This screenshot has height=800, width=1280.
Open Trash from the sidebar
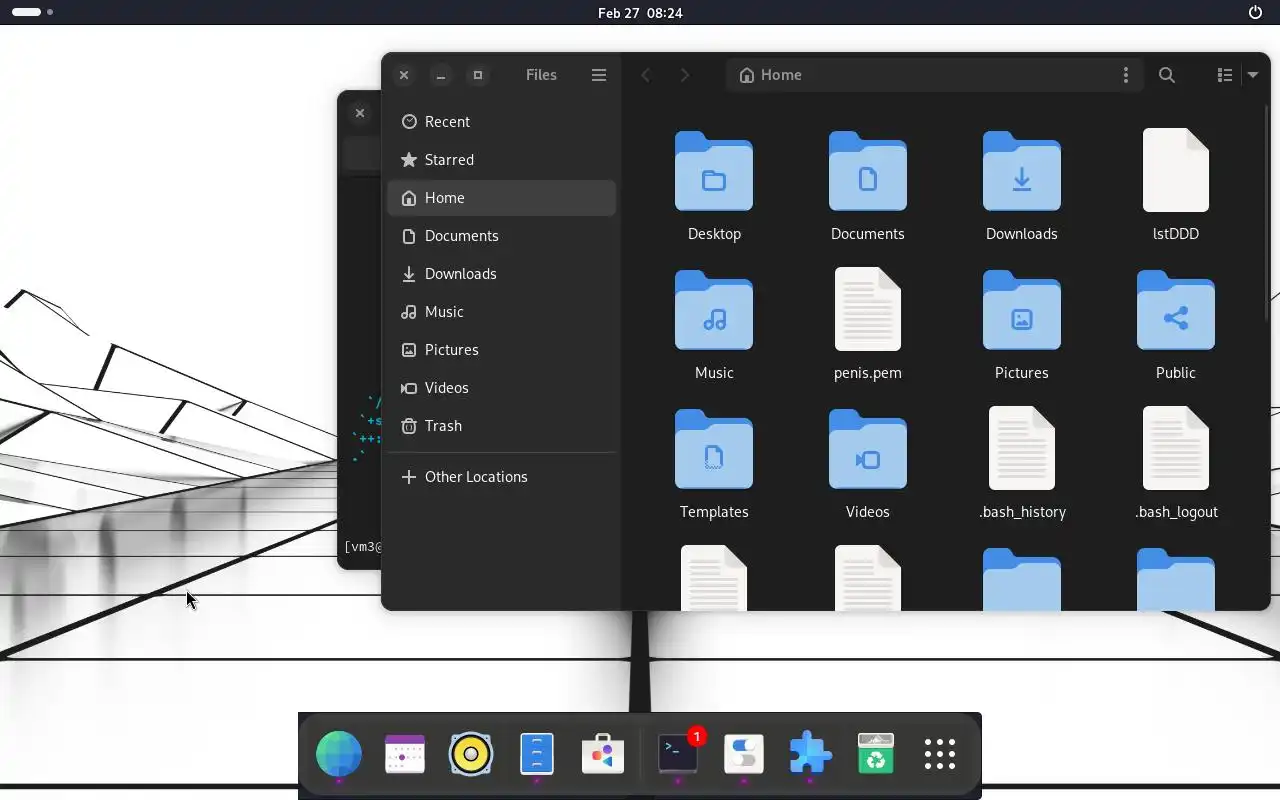click(501, 426)
